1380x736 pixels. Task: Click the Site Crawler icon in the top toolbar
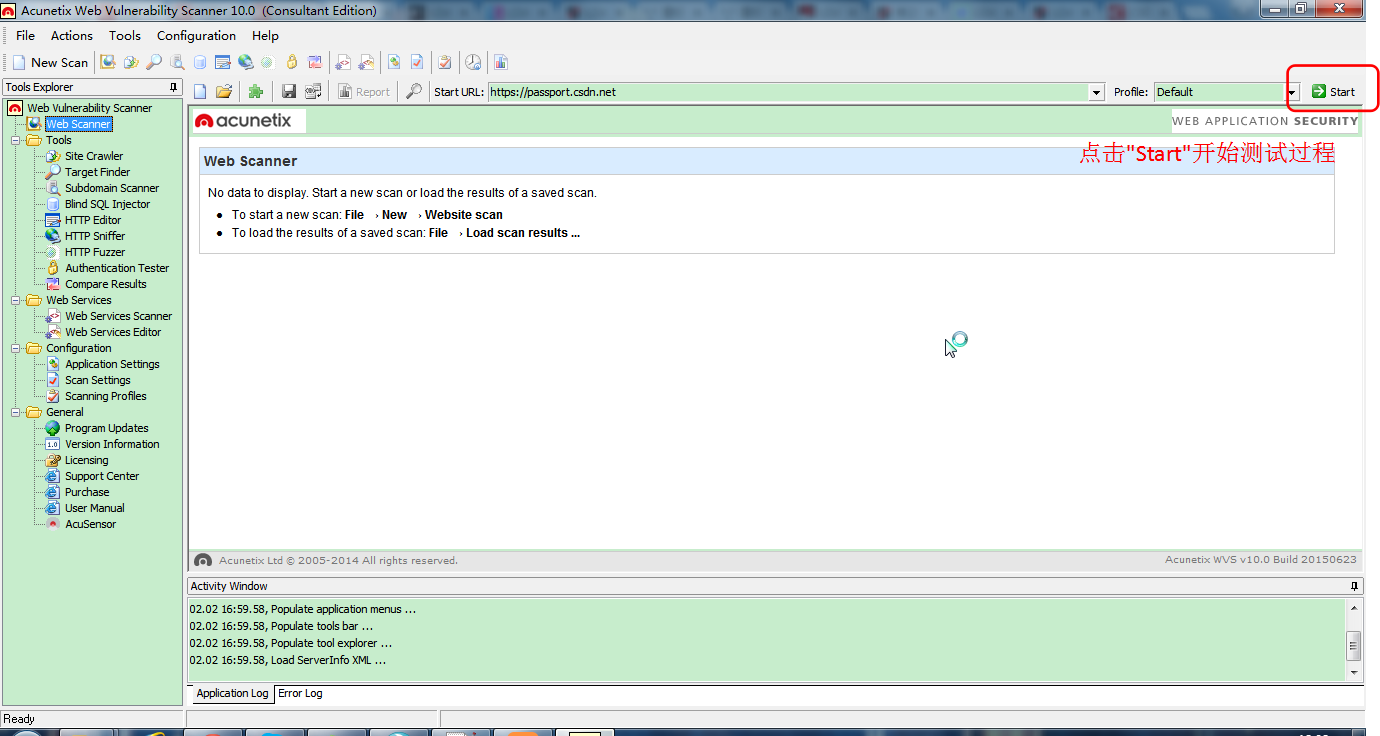pos(131,62)
